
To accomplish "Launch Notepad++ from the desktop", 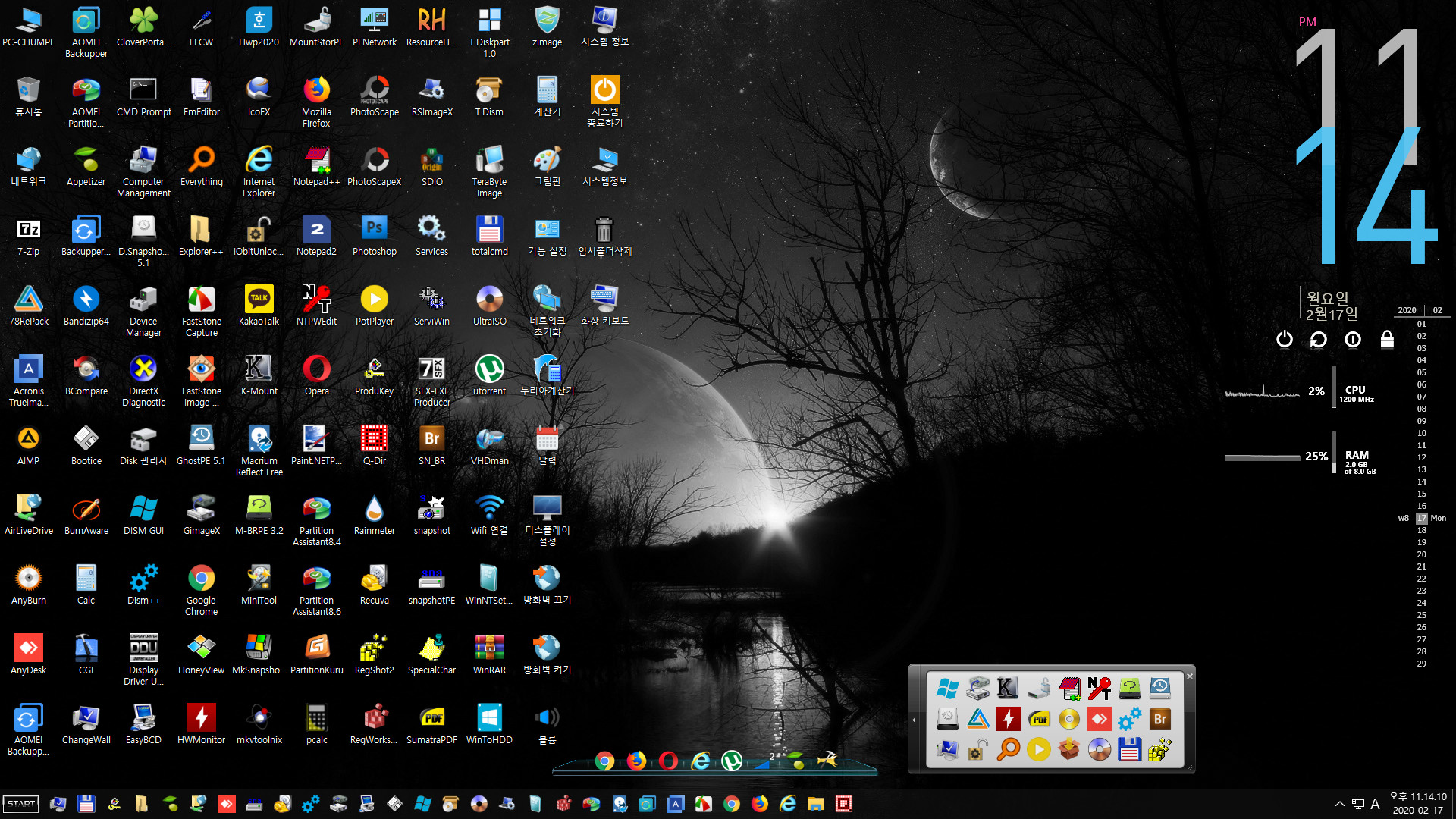I will pos(316,166).
